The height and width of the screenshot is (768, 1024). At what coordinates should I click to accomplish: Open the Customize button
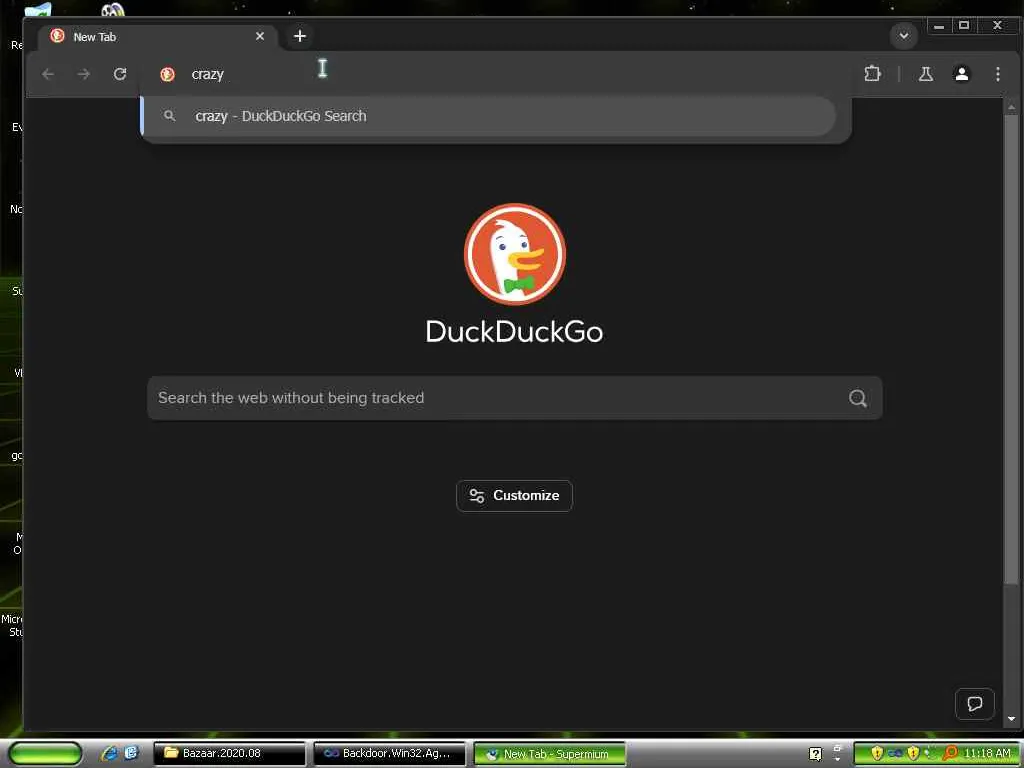515,496
